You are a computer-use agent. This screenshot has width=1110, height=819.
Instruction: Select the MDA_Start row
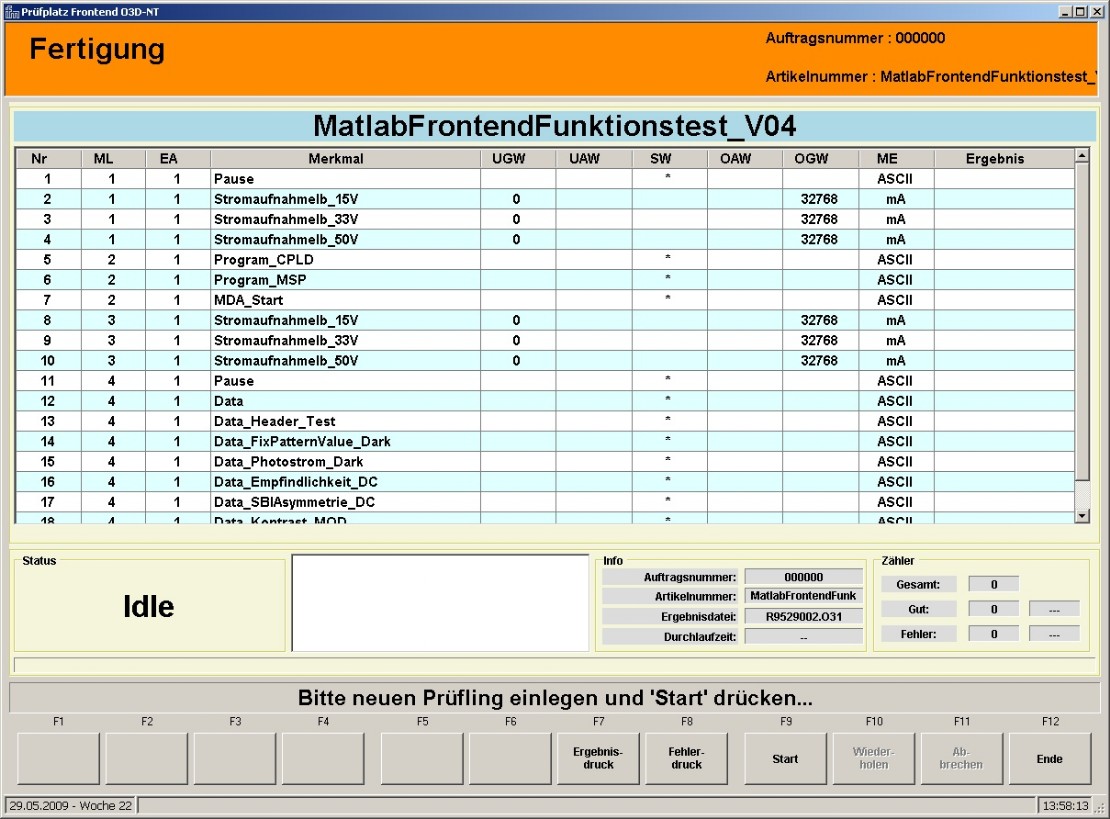click(x=544, y=300)
